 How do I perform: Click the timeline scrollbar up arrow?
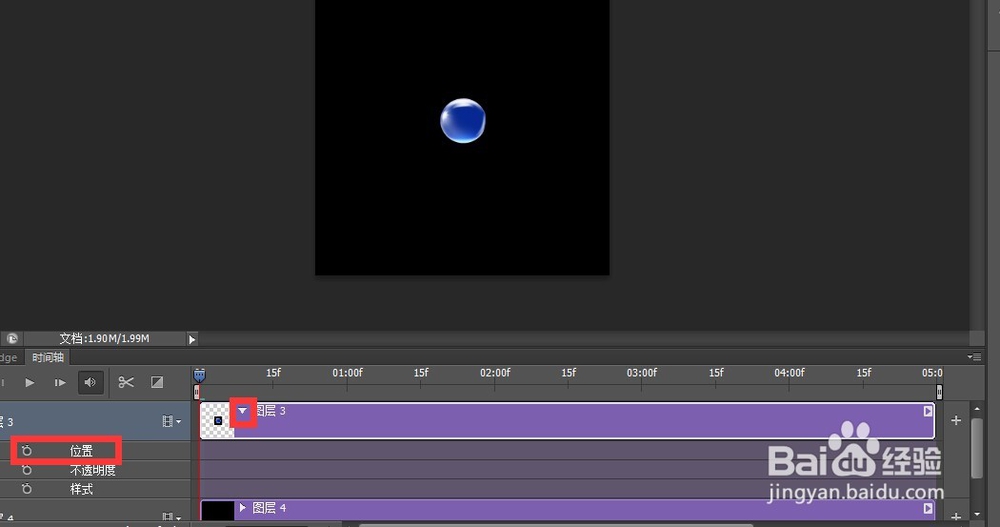pos(977,408)
